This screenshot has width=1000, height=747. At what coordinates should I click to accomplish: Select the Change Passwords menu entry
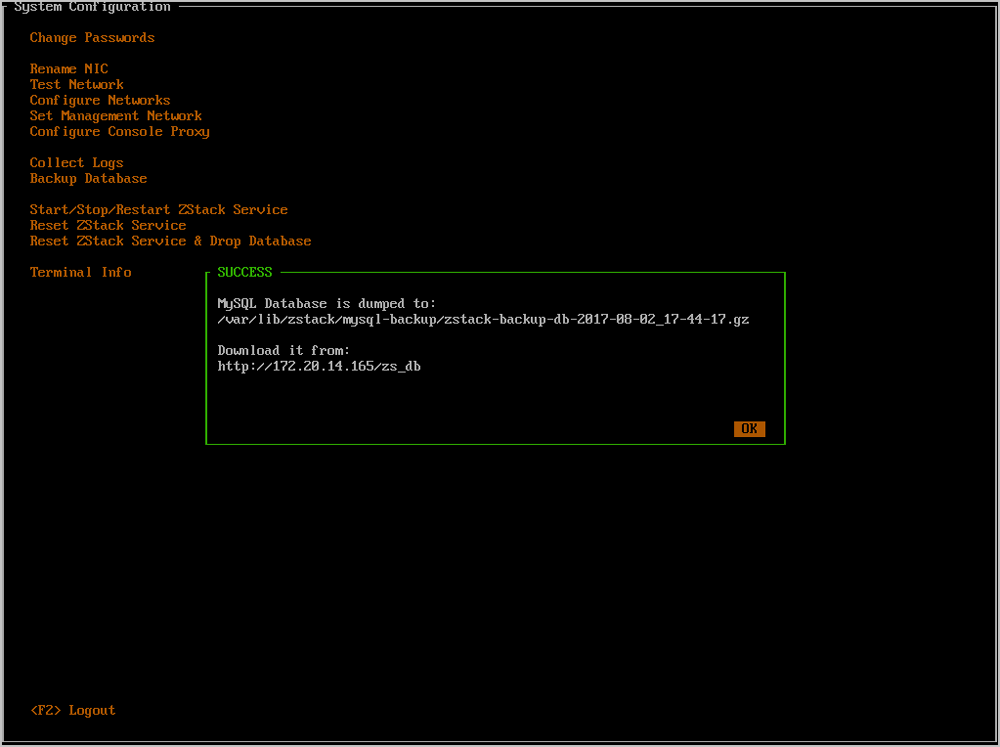click(92, 38)
